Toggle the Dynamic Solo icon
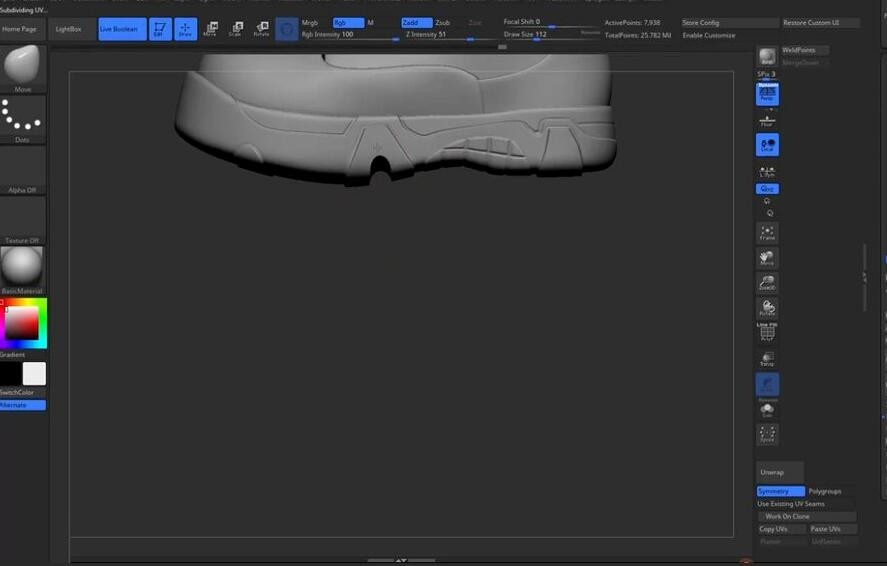The width and height of the screenshot is (887, 566). (767, 384)
